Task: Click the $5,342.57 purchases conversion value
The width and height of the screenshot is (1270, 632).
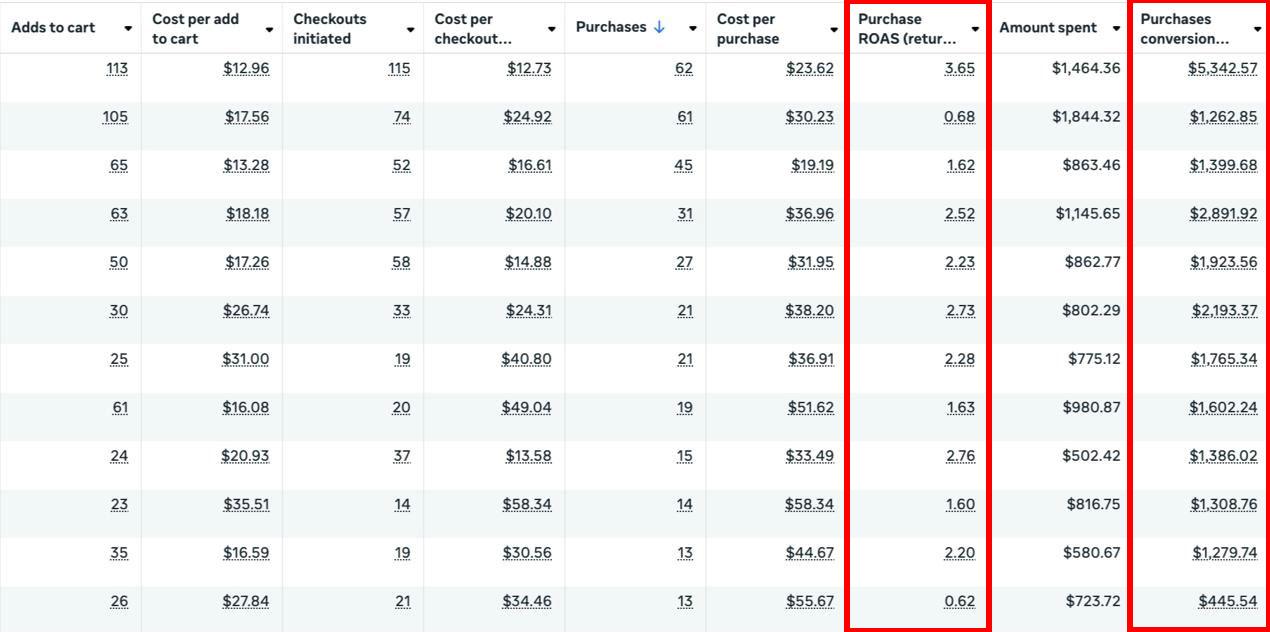Action: click(x=1223, y=68)
